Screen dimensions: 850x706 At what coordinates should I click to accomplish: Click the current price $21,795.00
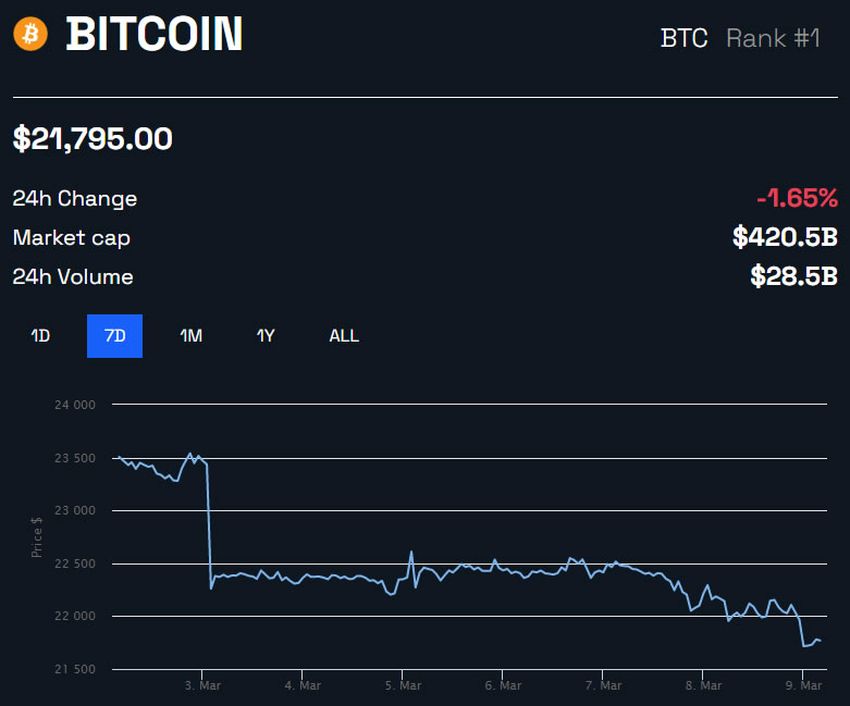coord(90,139)
